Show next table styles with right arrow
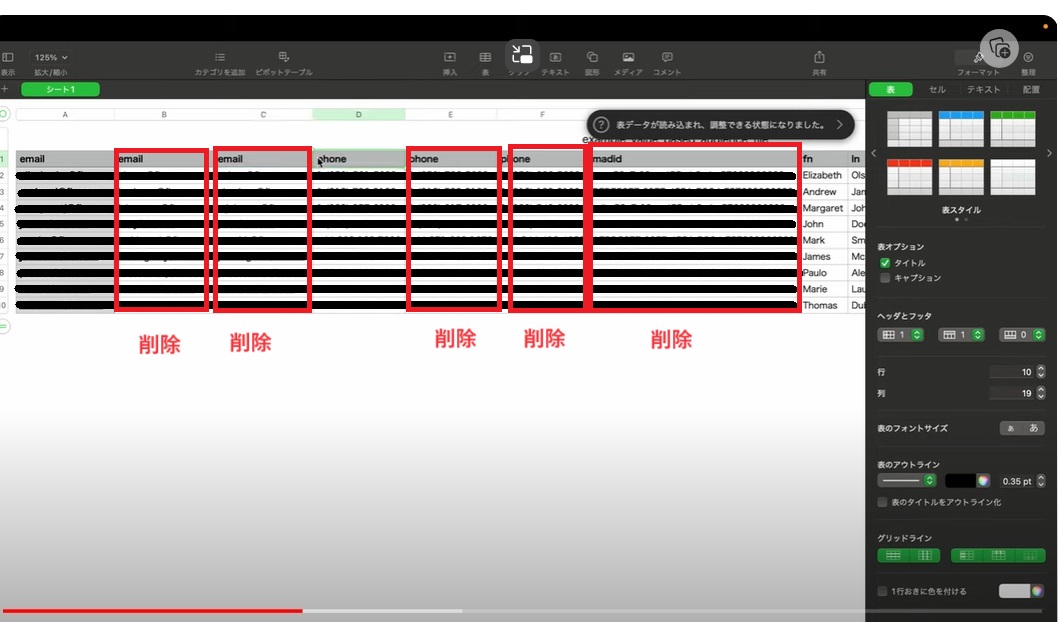The image size is (1059, 622). pyautogui.click(x=1049, y=153)
